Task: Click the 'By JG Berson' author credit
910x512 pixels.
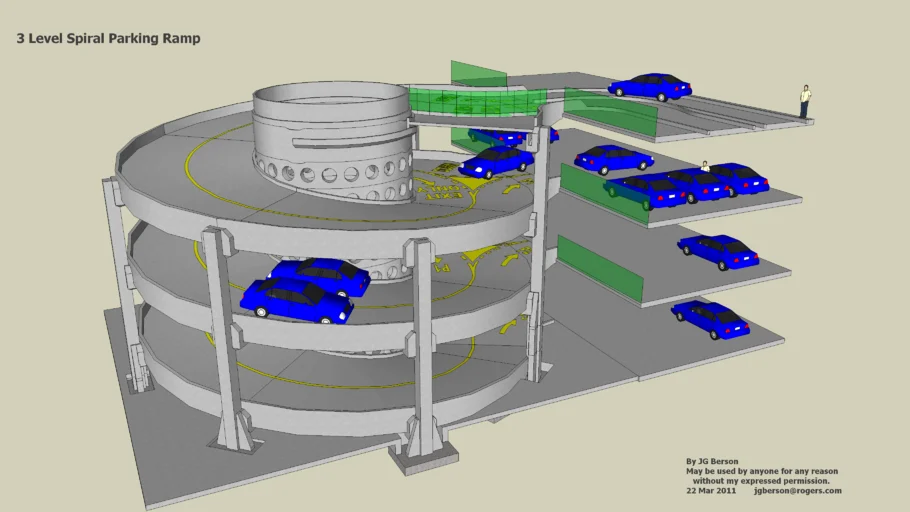Action: point(712,462)
